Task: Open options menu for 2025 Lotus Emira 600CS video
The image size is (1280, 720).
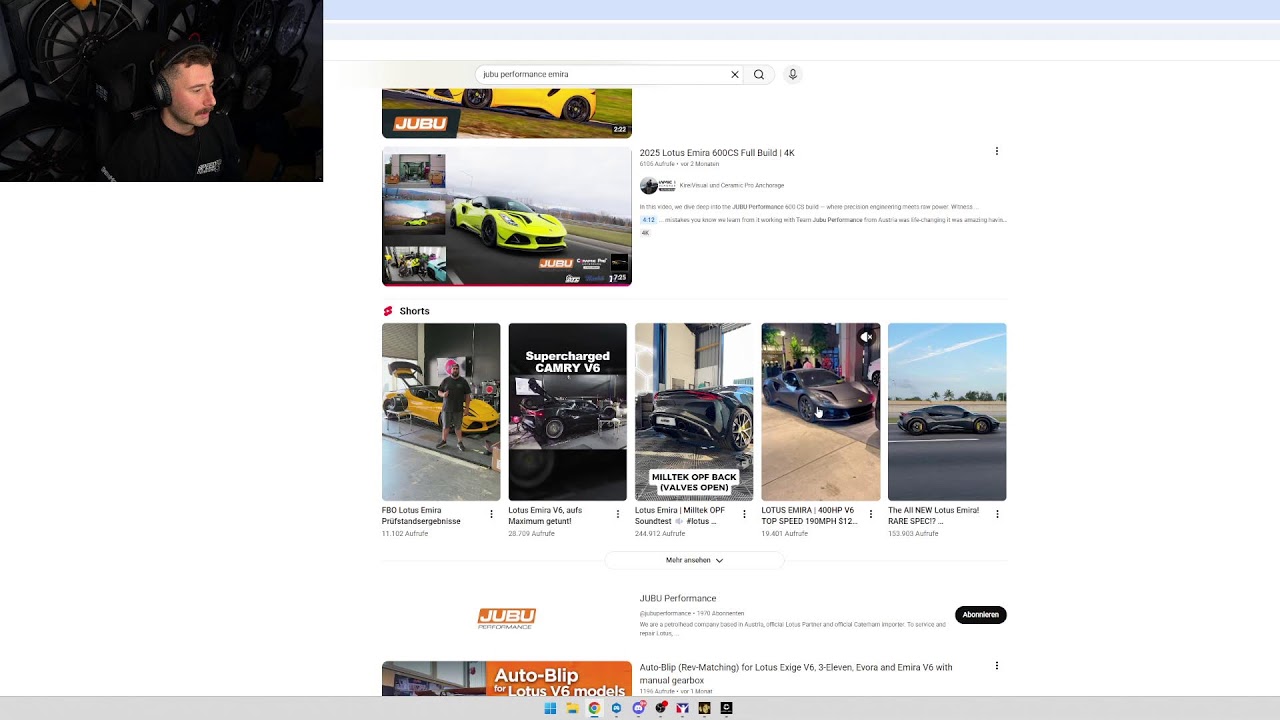Action: coord(996,151)
